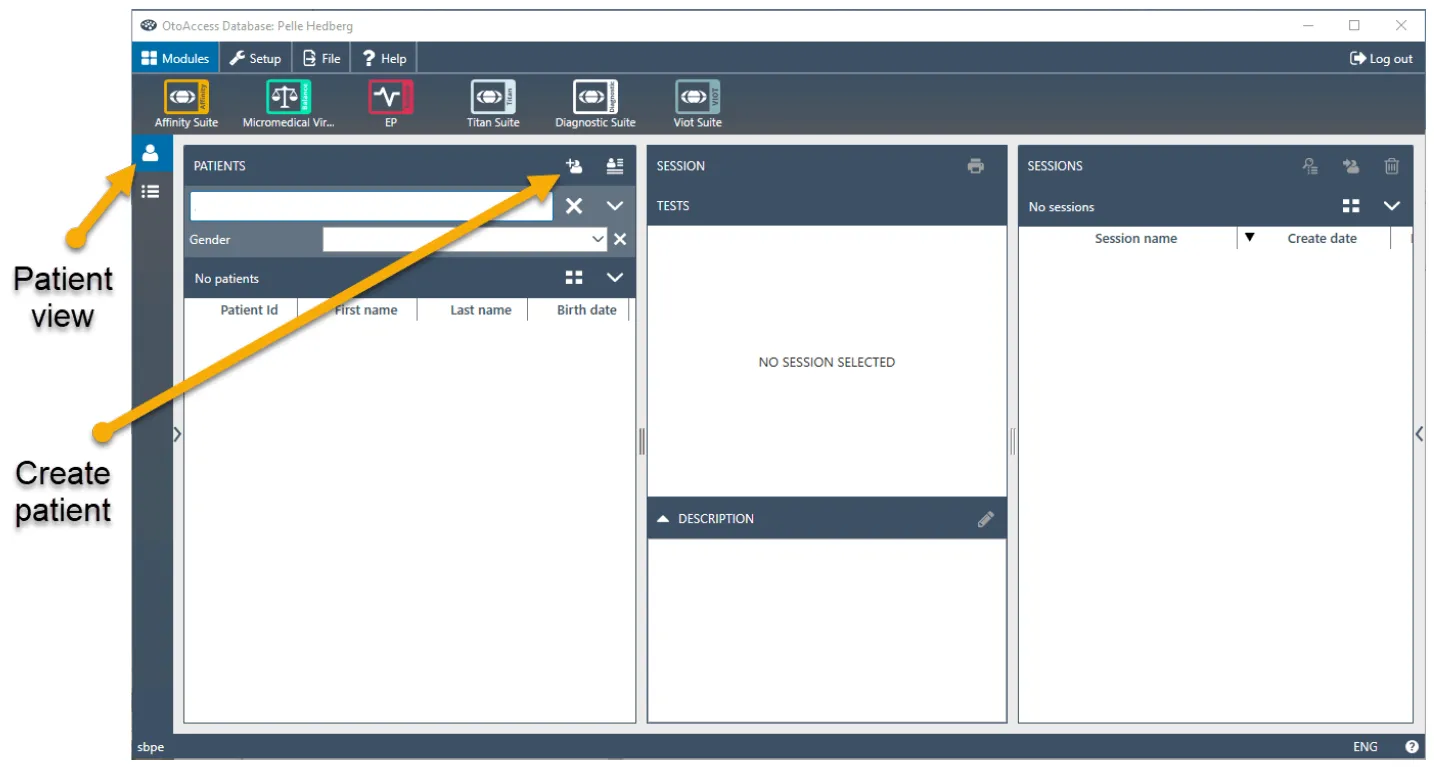Sort by Birth date column
1434x767 pixels.
click(x=586, y=310)
